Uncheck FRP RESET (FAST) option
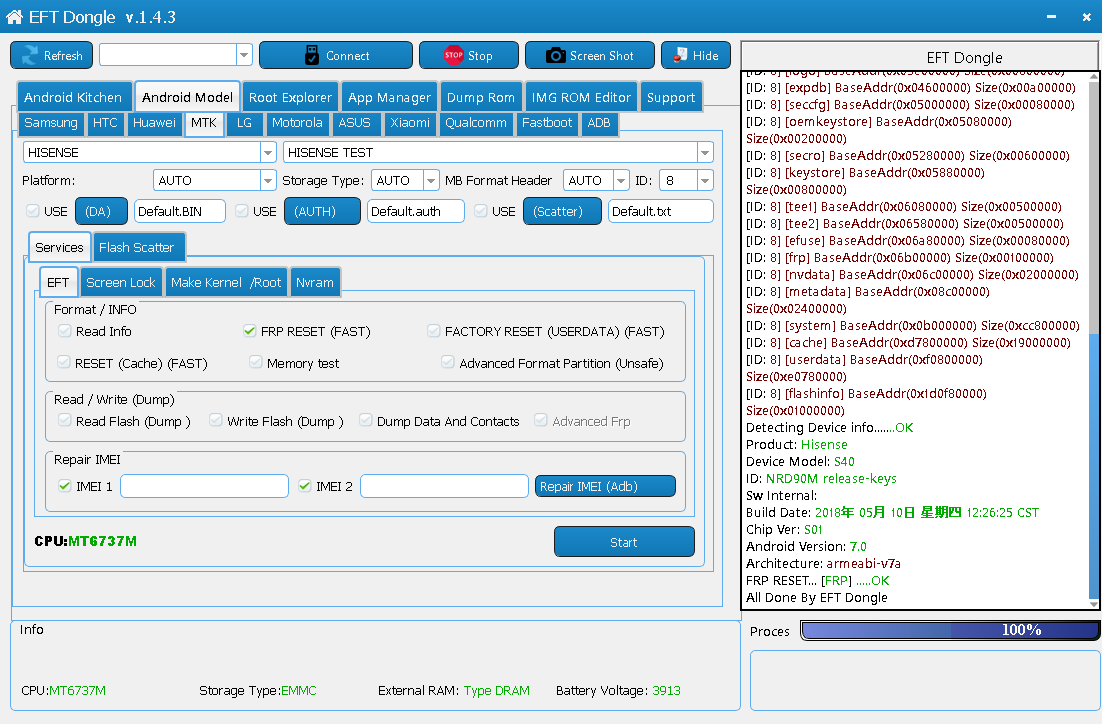 point(249,330)
